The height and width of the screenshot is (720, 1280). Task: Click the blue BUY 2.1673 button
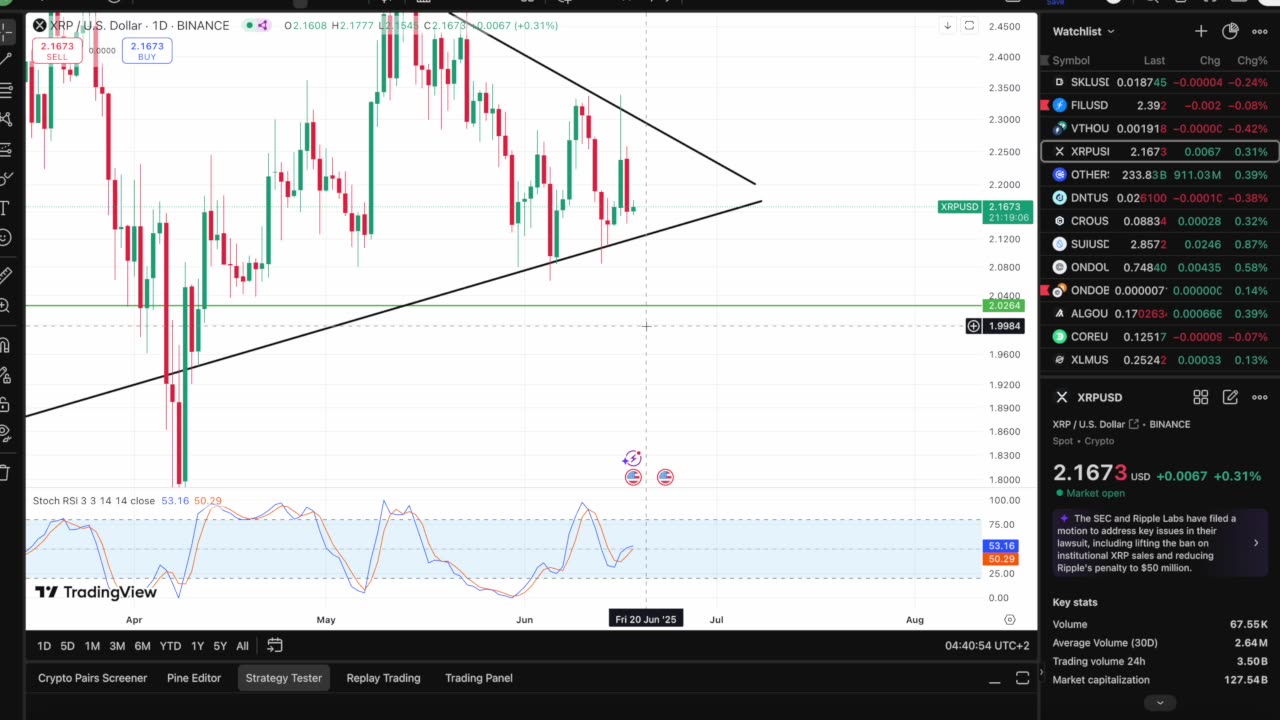147,50
